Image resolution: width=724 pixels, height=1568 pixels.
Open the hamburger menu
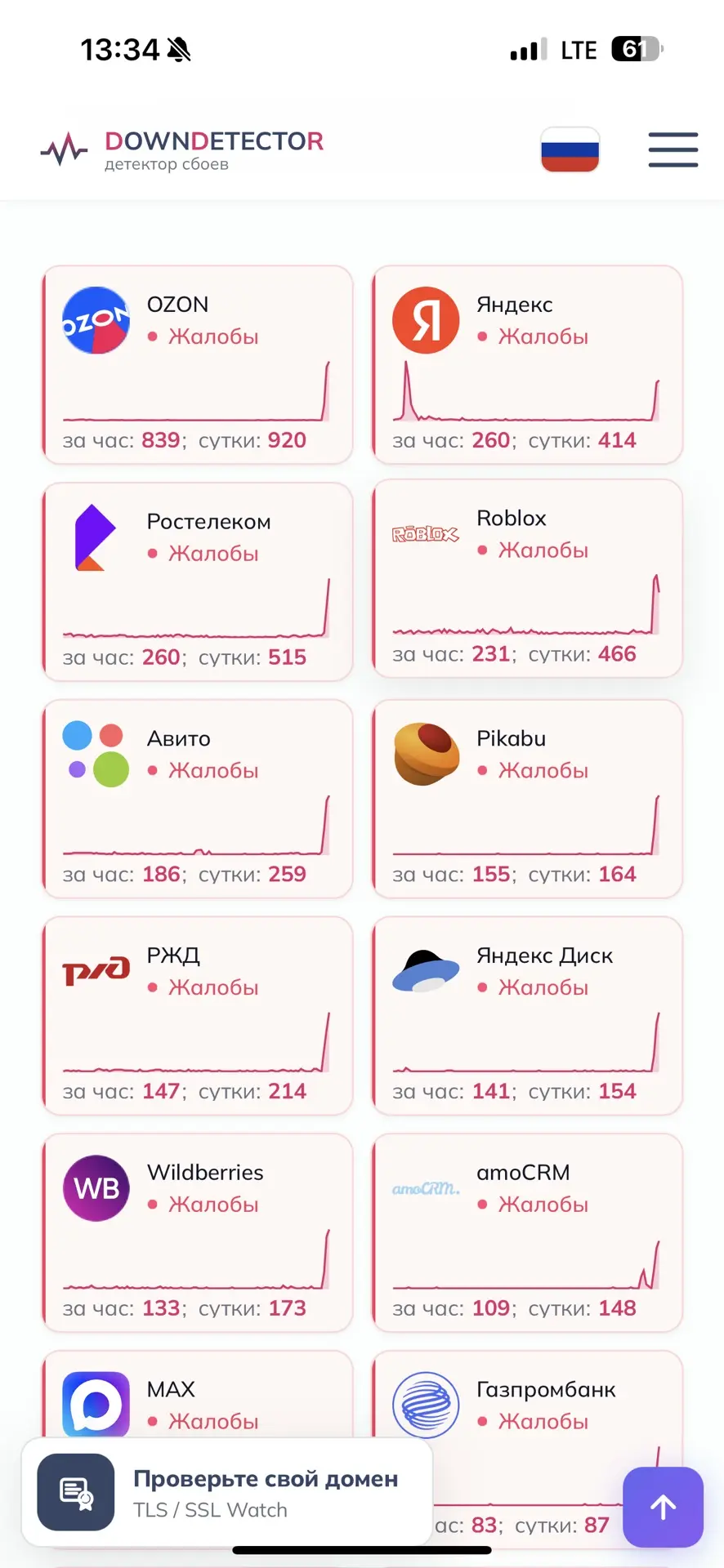click(673, 149)
